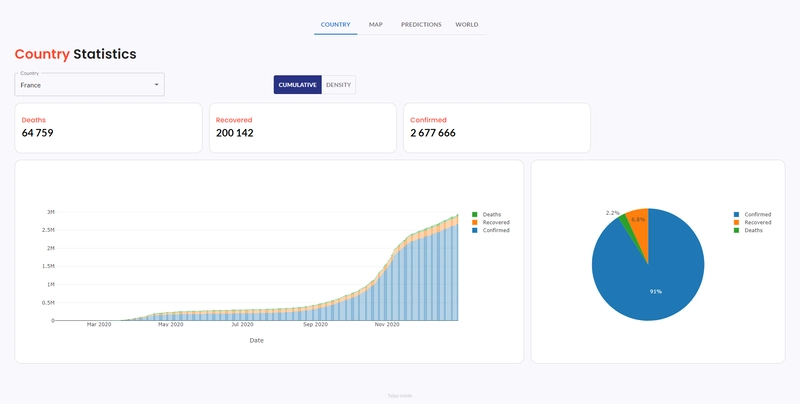Click the 3M y-axis label
This screenshot has height=404, width=800.
pyautogui.click(x=51, y=212)
